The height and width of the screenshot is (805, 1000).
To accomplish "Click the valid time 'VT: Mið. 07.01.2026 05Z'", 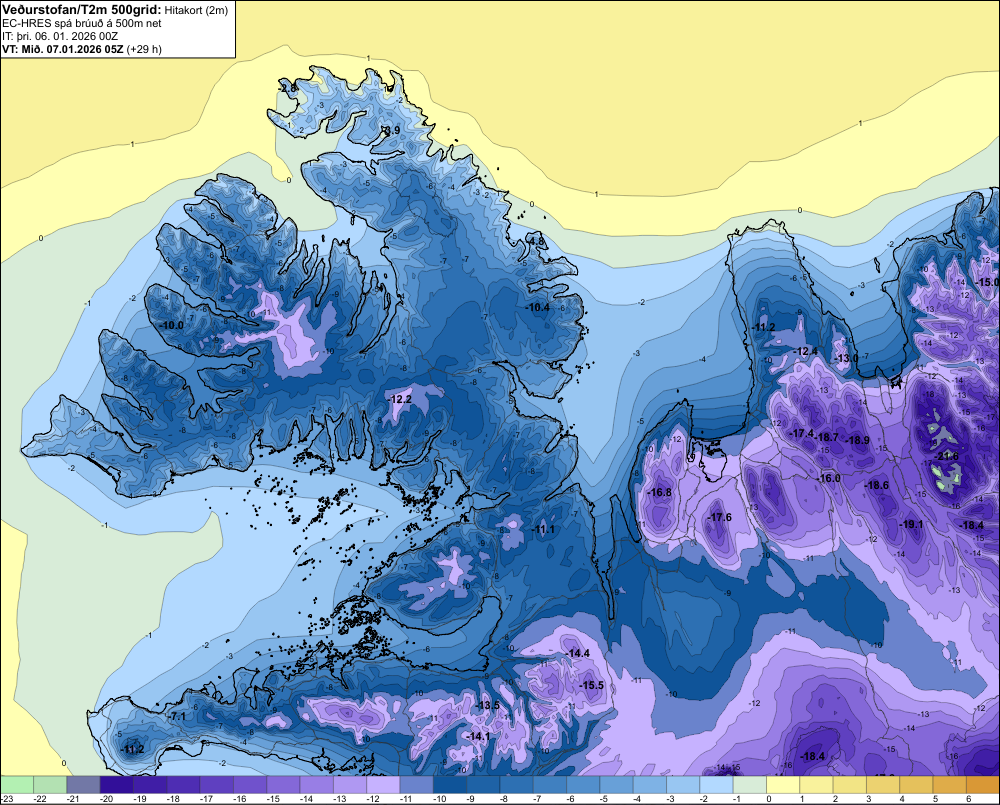I will (x=62, y=49).
